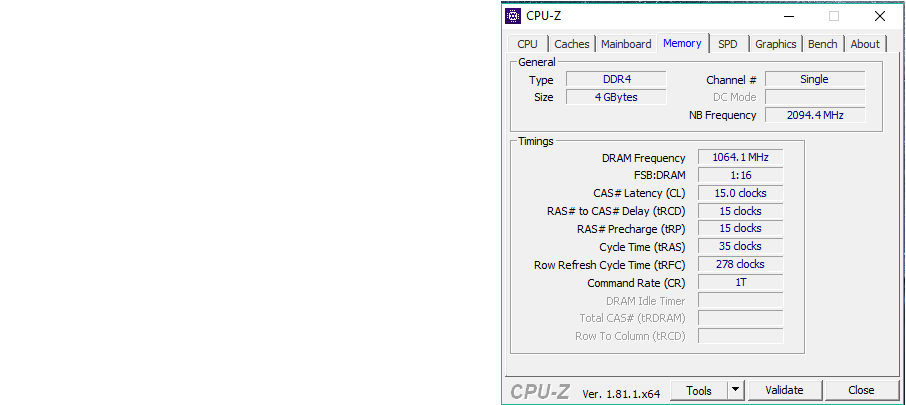The image size is (906, 405).
Task: Expand the Tools dropdown arrow
Action: click(736, 391)
